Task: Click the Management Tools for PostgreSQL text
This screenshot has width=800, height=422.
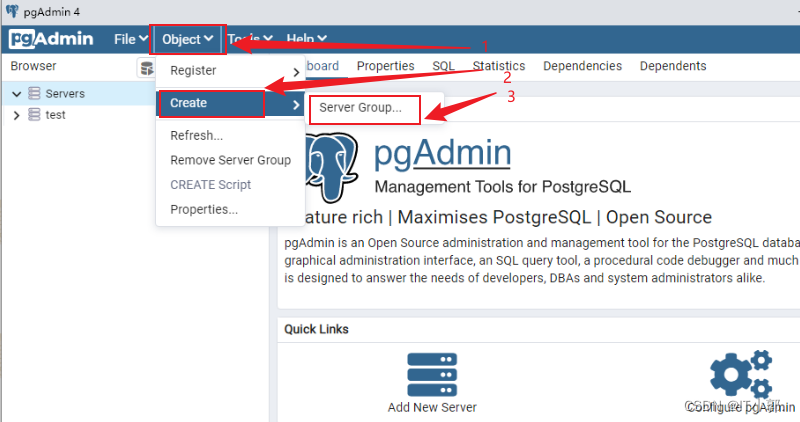Action: coord(503,187)
